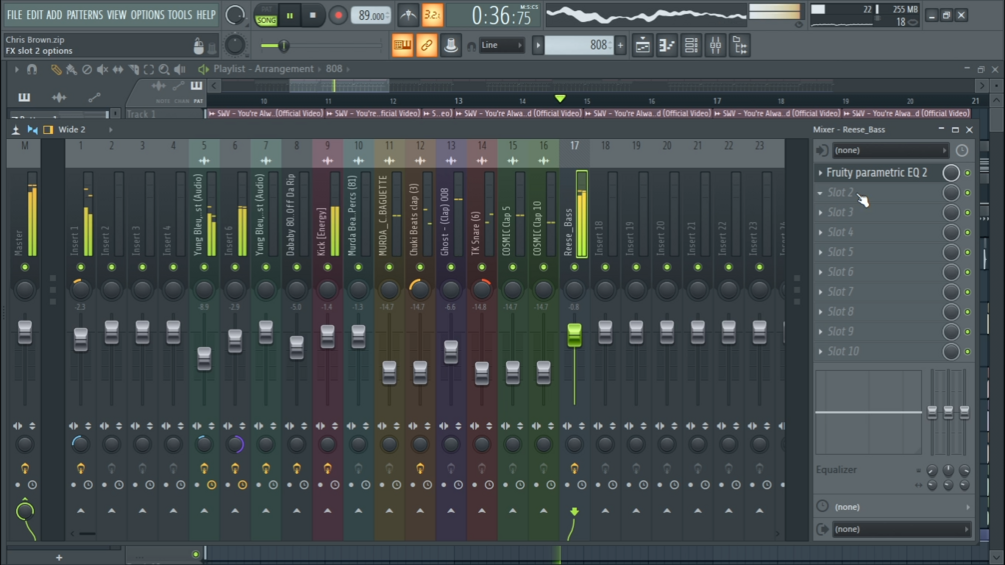Click the PAT tab in Playlist picker
This screenshot has width=1005, height=565.
198,101
